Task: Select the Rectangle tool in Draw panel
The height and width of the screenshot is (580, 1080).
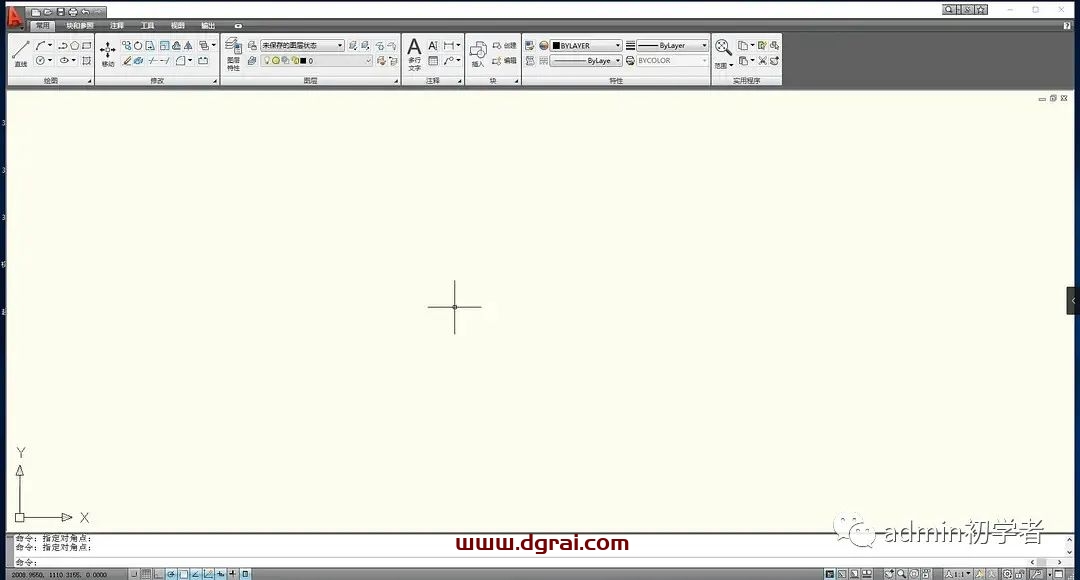Action: (87, 45)
